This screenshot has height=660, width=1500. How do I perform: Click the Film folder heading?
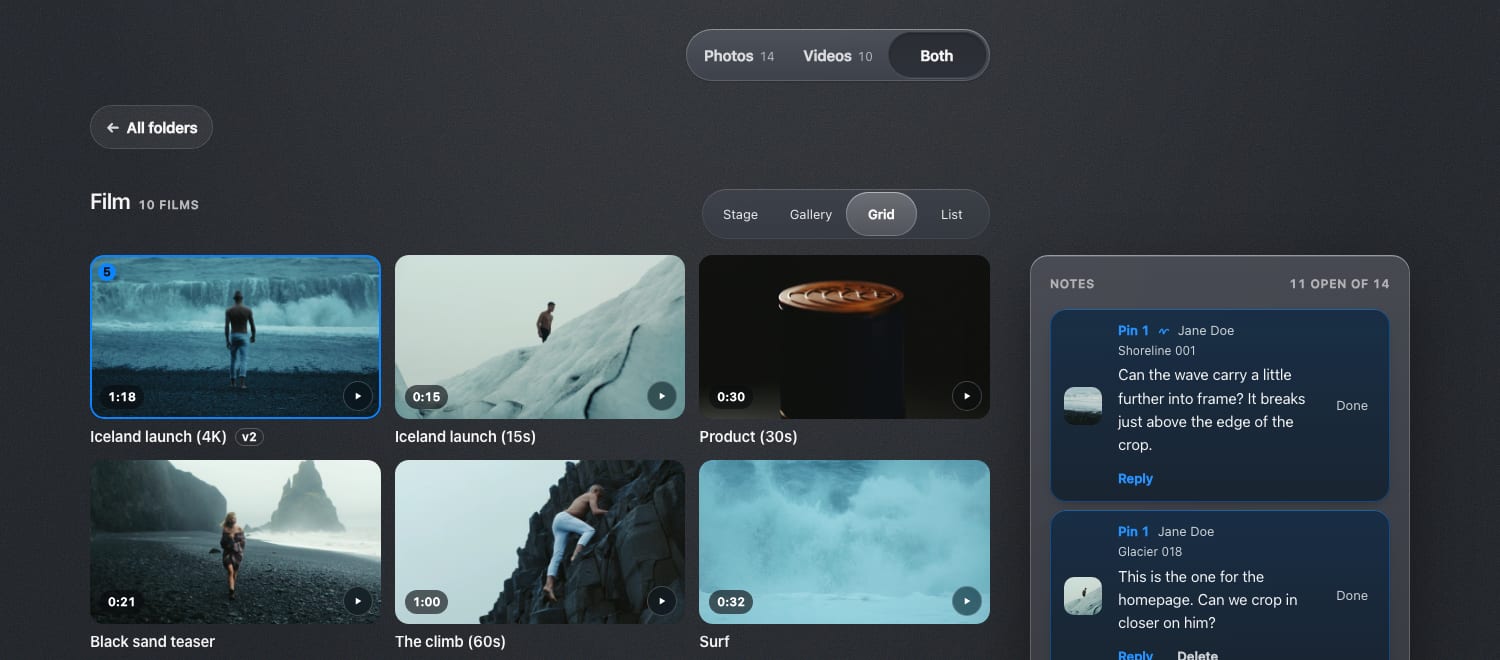click(110, 202)
